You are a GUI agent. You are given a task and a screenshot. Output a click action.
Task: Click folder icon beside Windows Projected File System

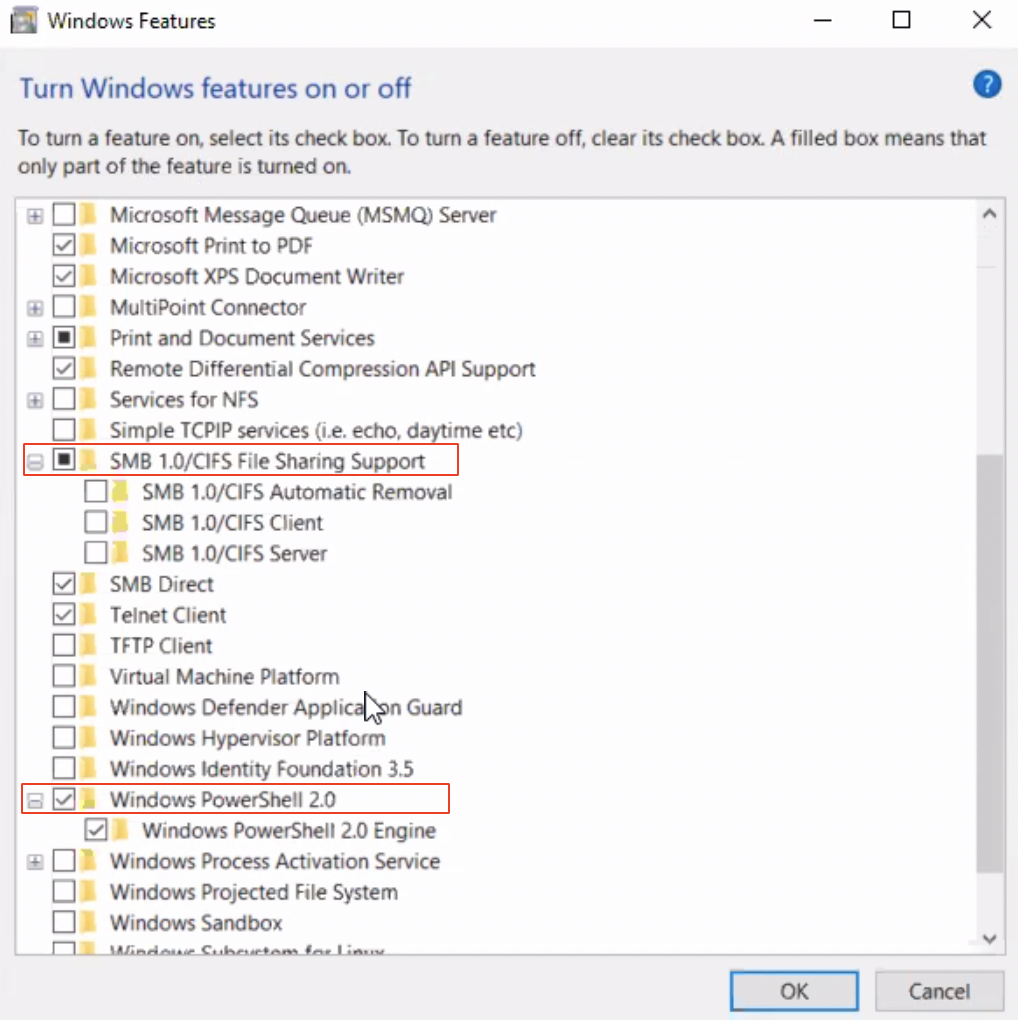[x=89, y=891]
